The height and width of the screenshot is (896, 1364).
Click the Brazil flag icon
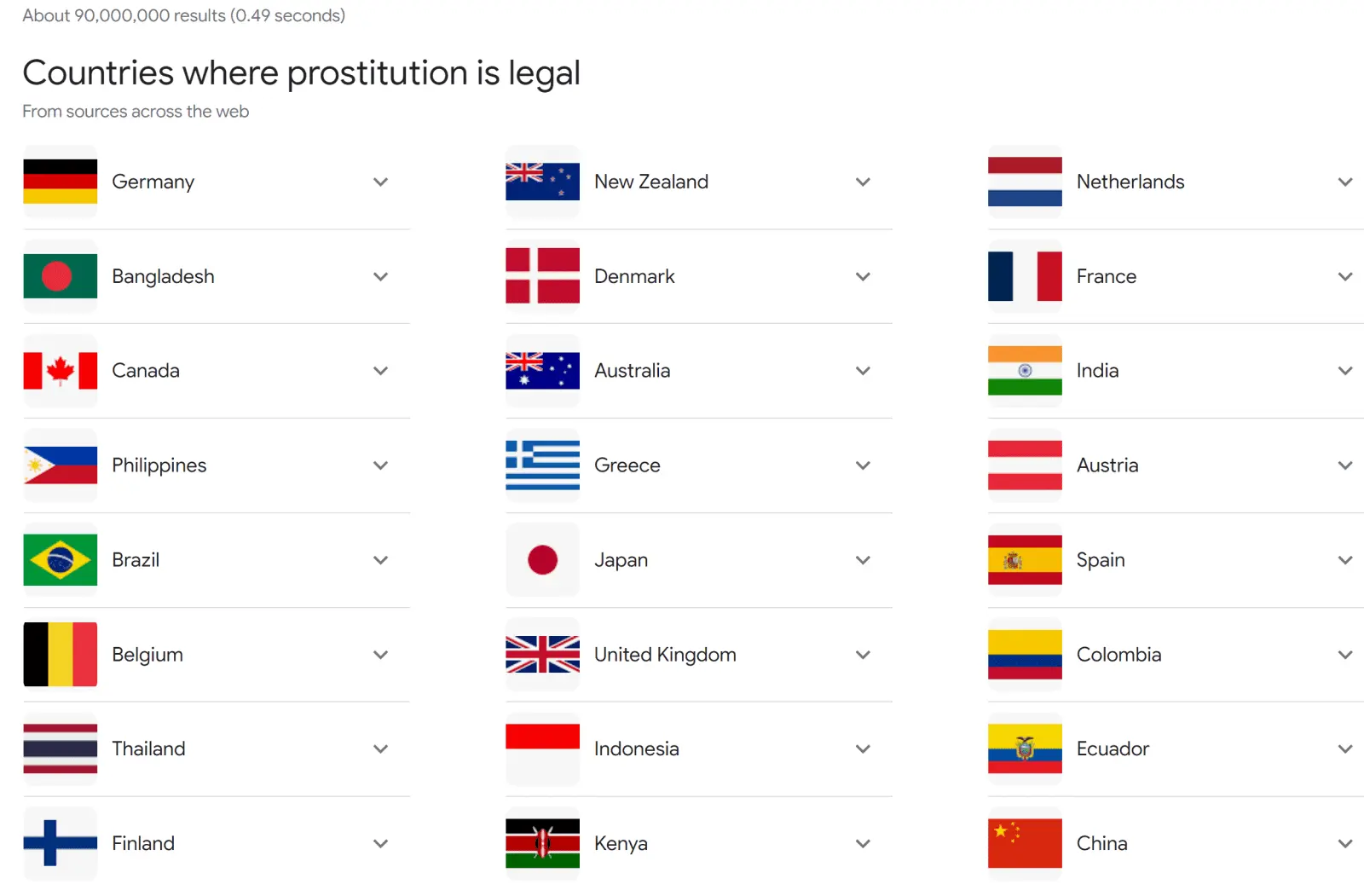[61, 560]
